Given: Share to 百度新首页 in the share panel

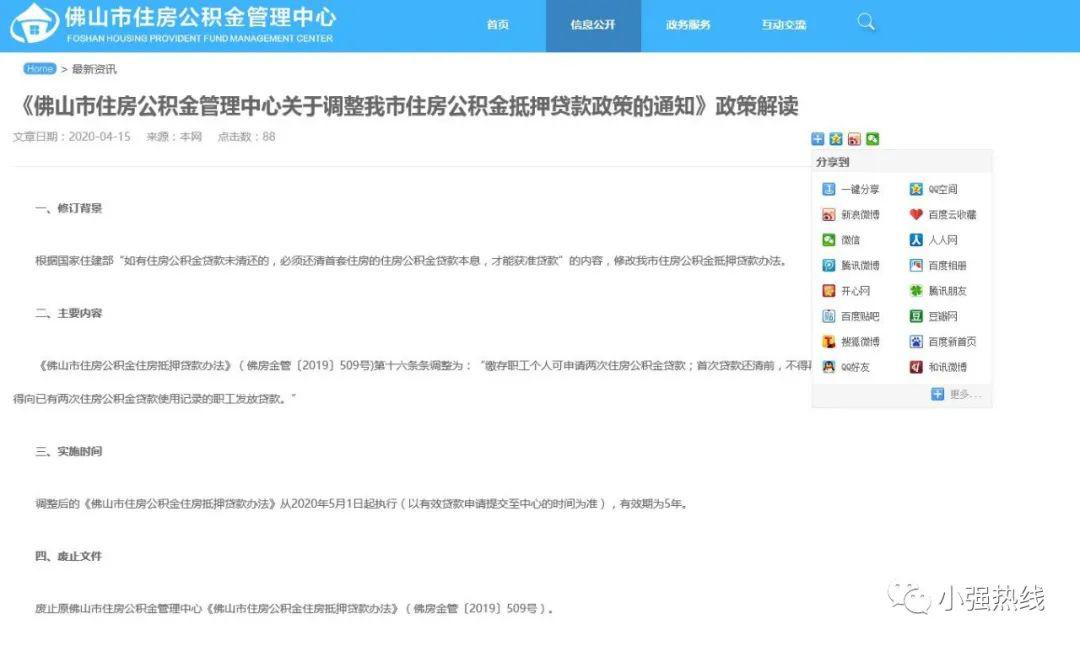Looking at the screenshot, I should 943,342.
